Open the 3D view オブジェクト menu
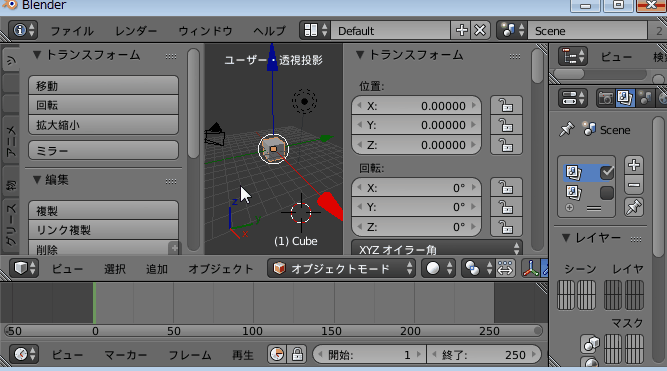Image resolution: width=667 pixels, height=371 pixels. (220, 269)
